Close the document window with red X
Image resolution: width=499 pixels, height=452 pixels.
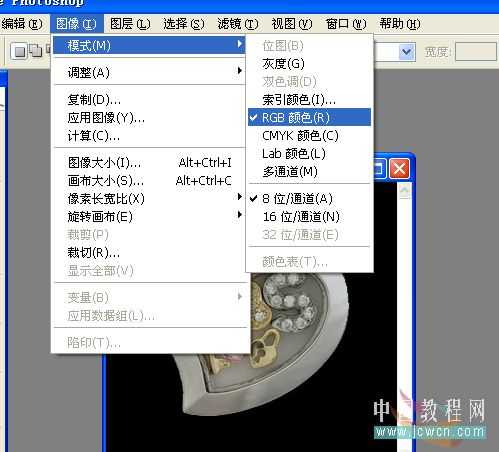tap(400, 169)
